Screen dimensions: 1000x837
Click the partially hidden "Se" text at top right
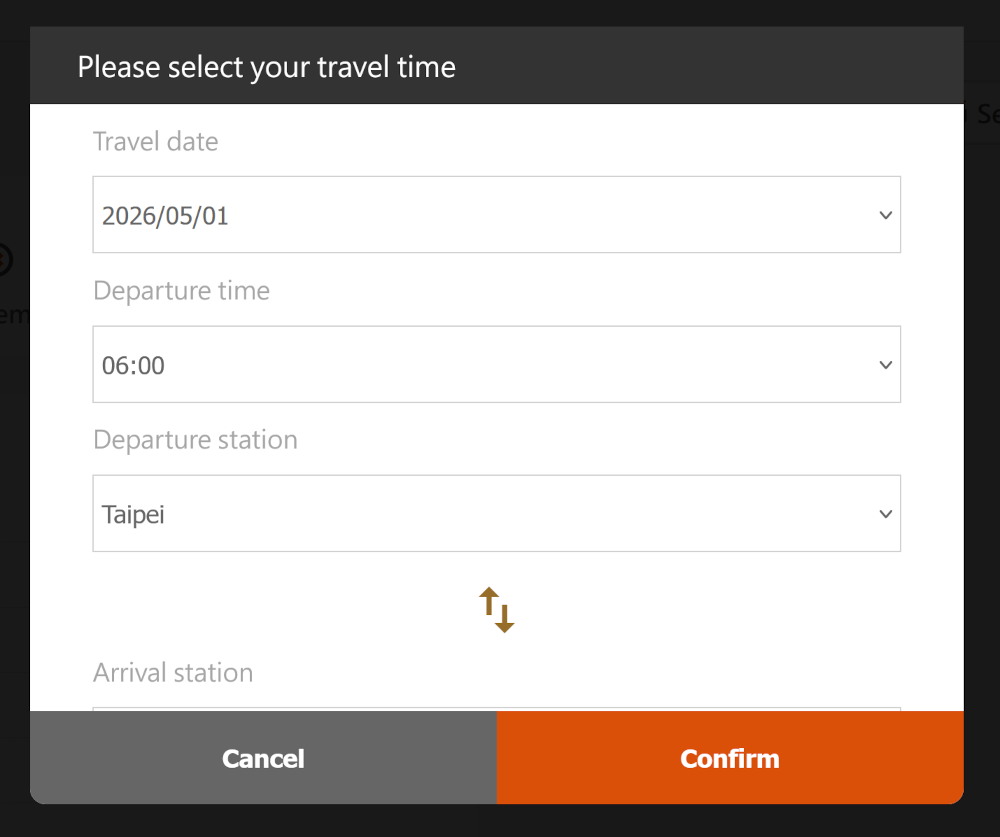tap(983, 114)
